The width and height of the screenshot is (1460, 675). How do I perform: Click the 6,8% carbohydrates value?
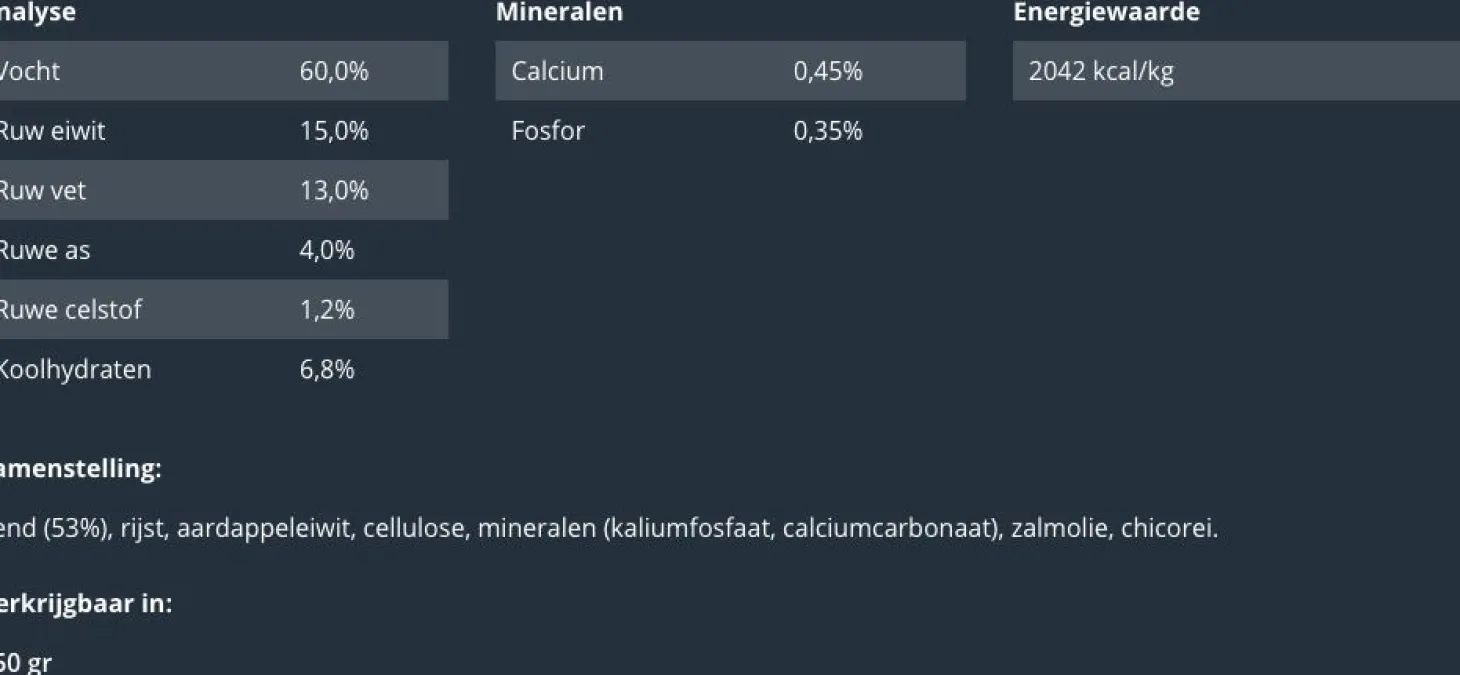(x=327, y=370)
